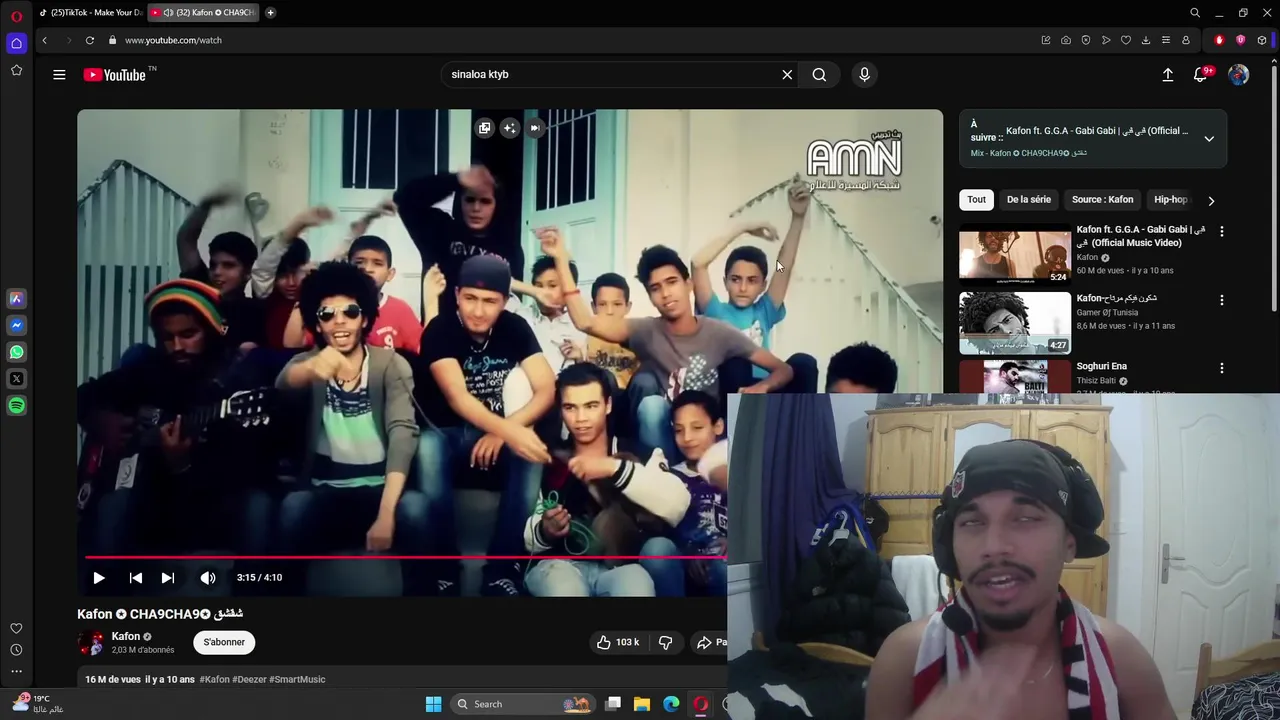The width and height of the screenshot is (1280, 720).
Task: Seek on the red progress bar
Action: point(405,557)
